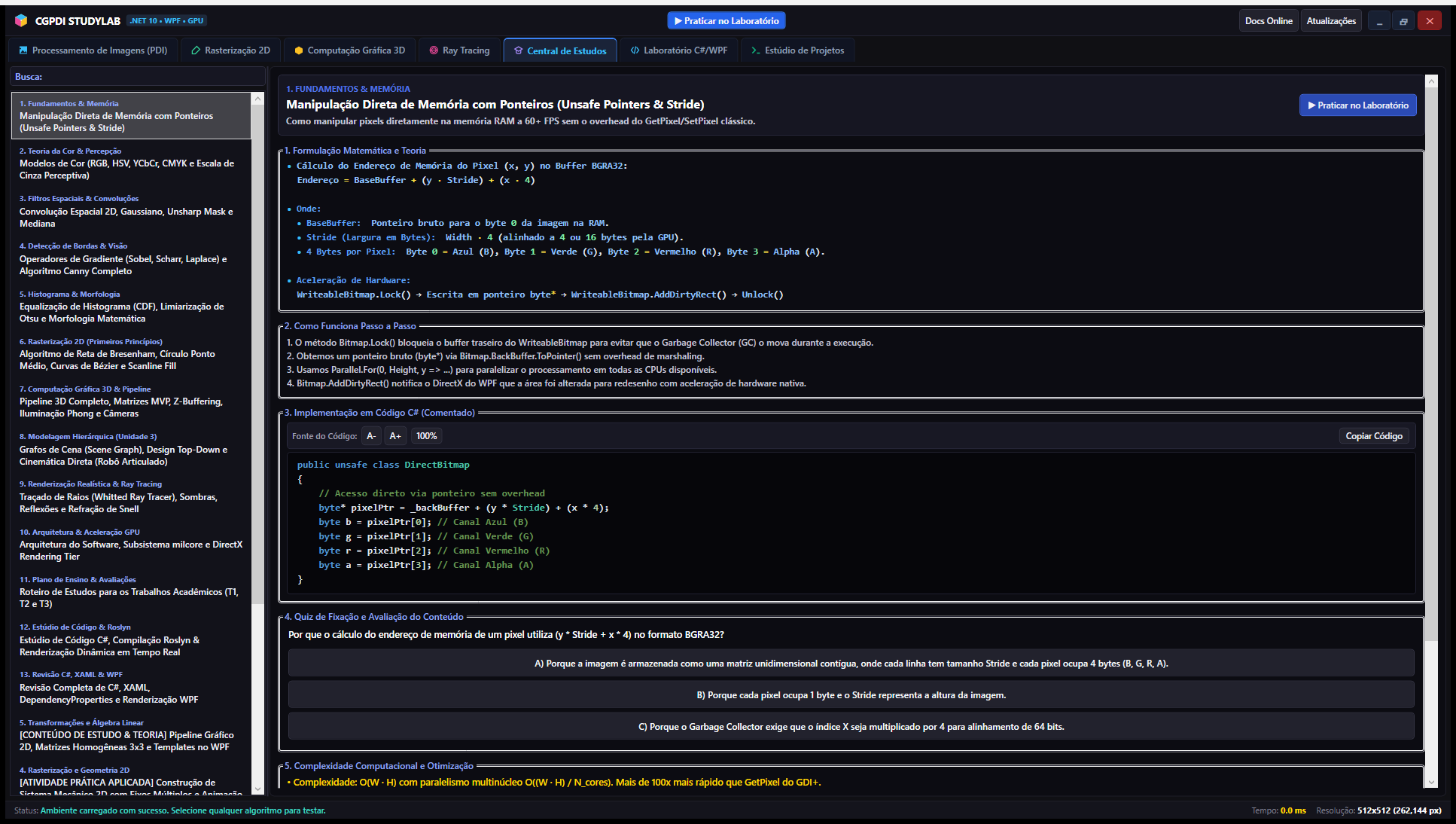Click content pane scrollbar down arrow
1456x824 pixels.
1432,783
